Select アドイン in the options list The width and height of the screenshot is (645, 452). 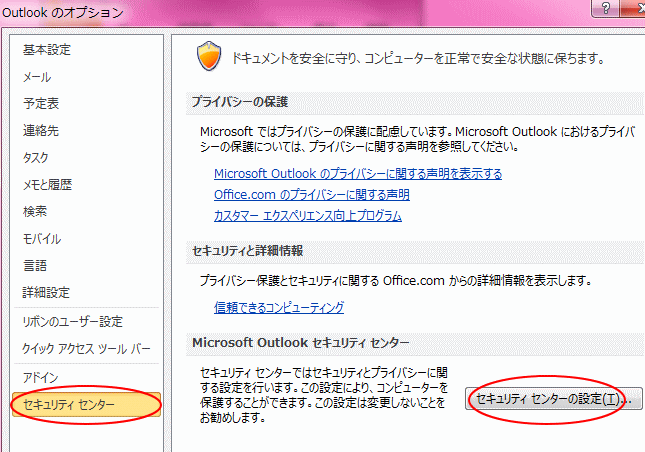40,377
